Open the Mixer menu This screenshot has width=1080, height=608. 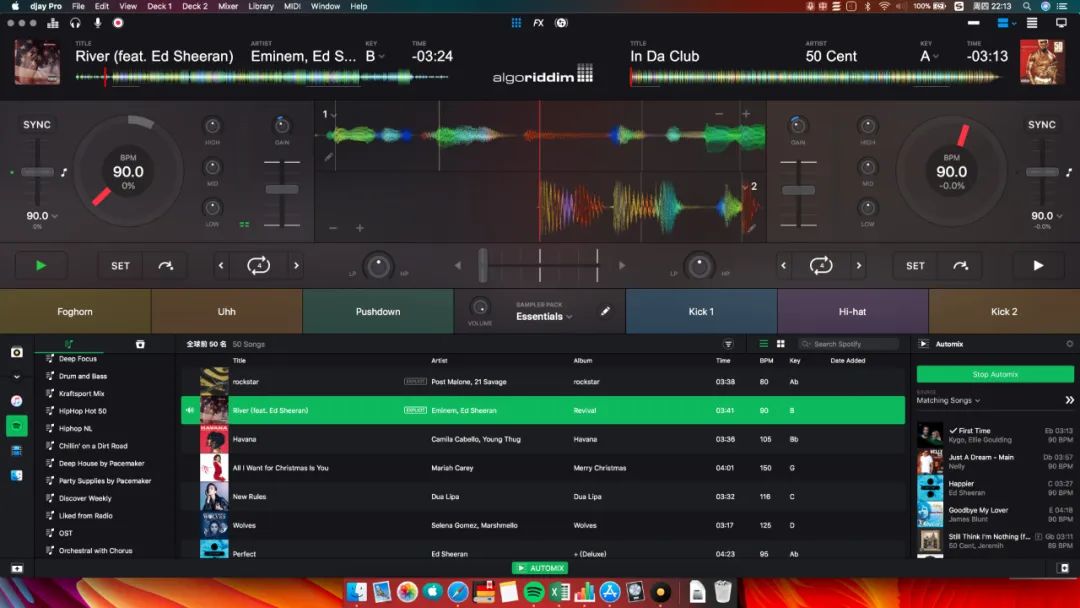coord(228,6)
